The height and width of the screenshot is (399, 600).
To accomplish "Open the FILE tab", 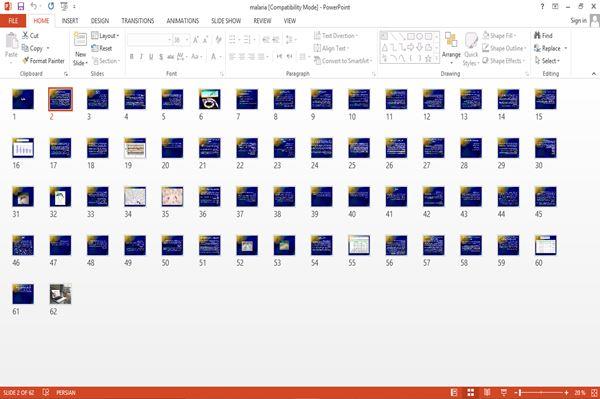I will click(x=13, y=21).
